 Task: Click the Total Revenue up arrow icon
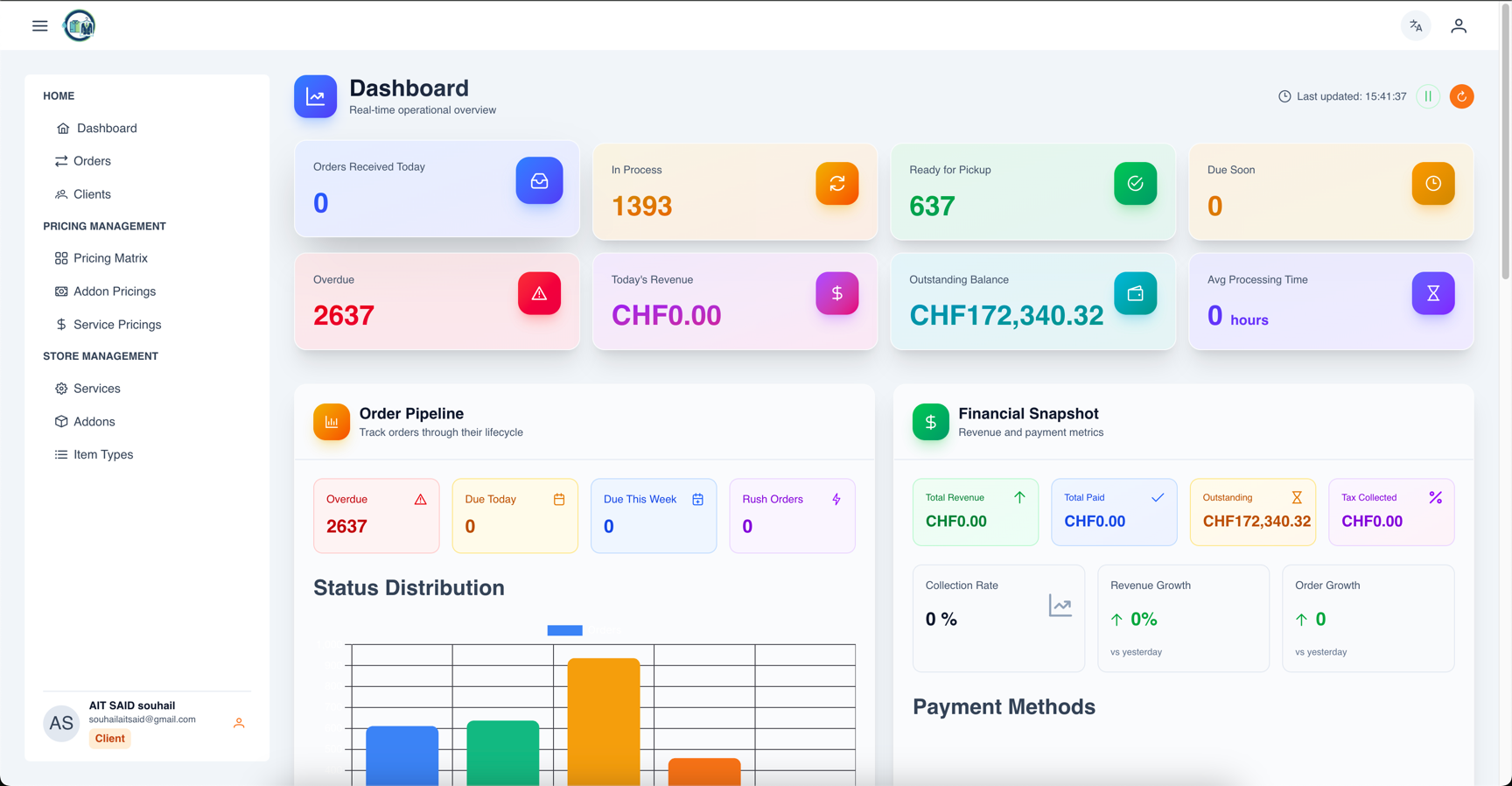1019,497
